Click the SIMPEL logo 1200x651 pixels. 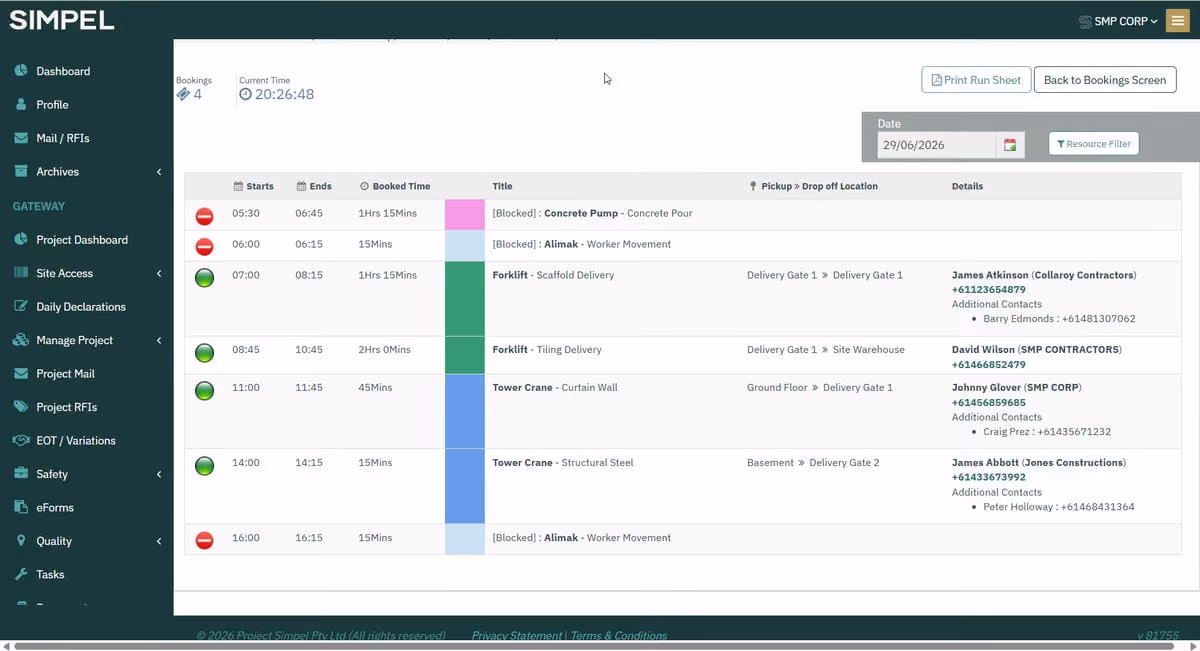(62, 20)
